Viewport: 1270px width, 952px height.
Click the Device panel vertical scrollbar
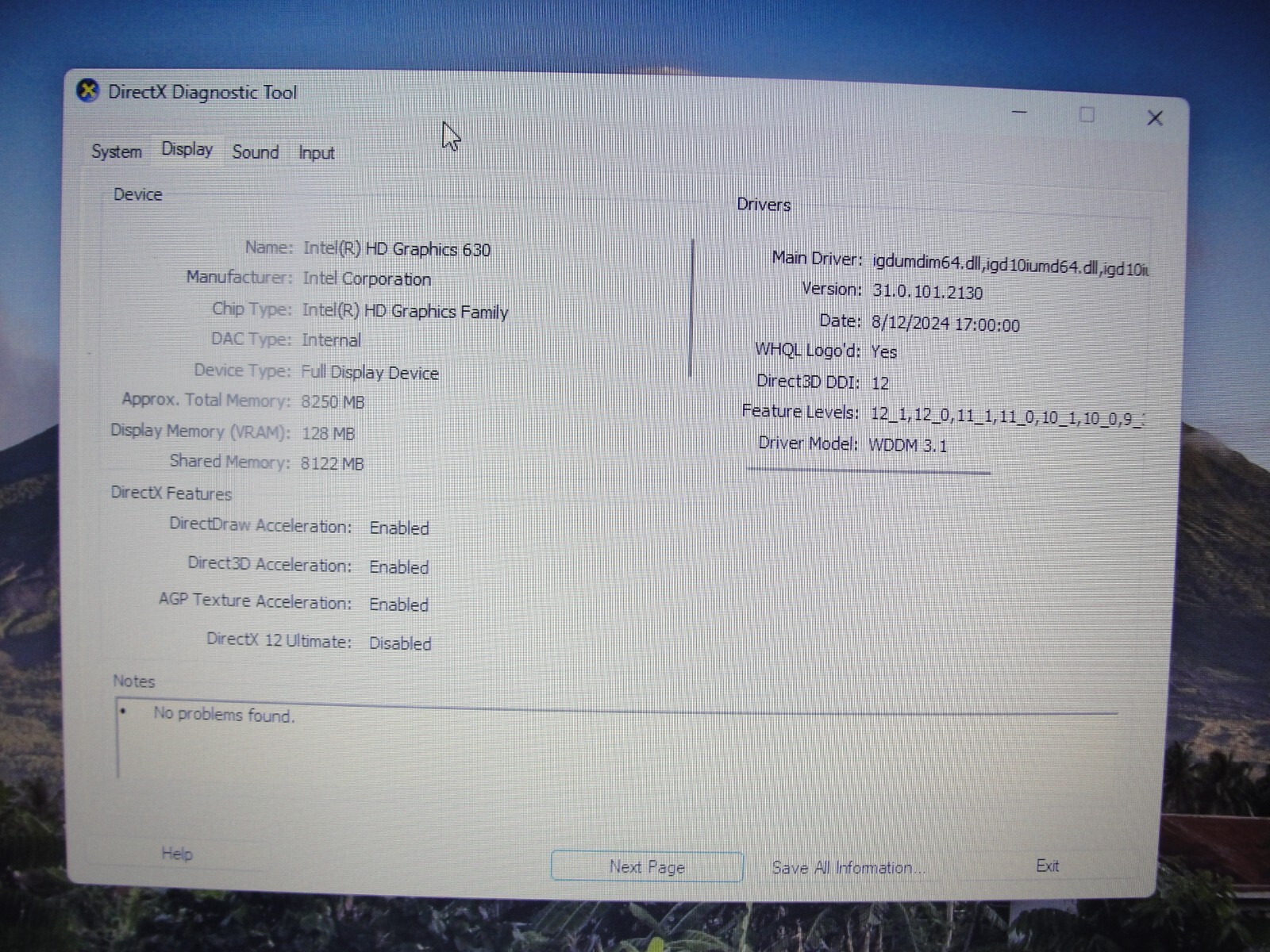[692, 308]
